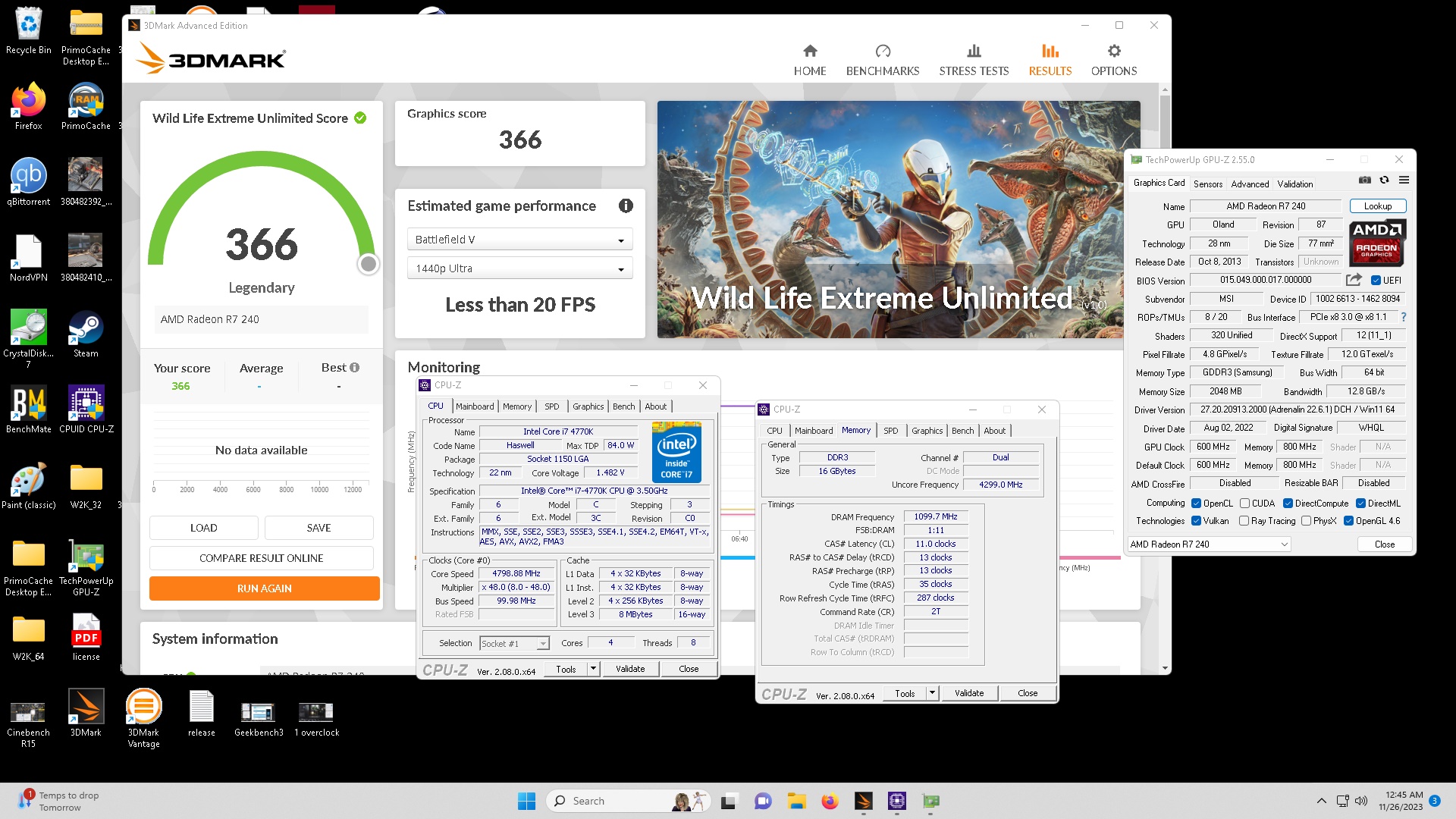Toggle the Vulkan checkbox
This screenshot has height=819, width=1456.
click(x=1196, y=521)
